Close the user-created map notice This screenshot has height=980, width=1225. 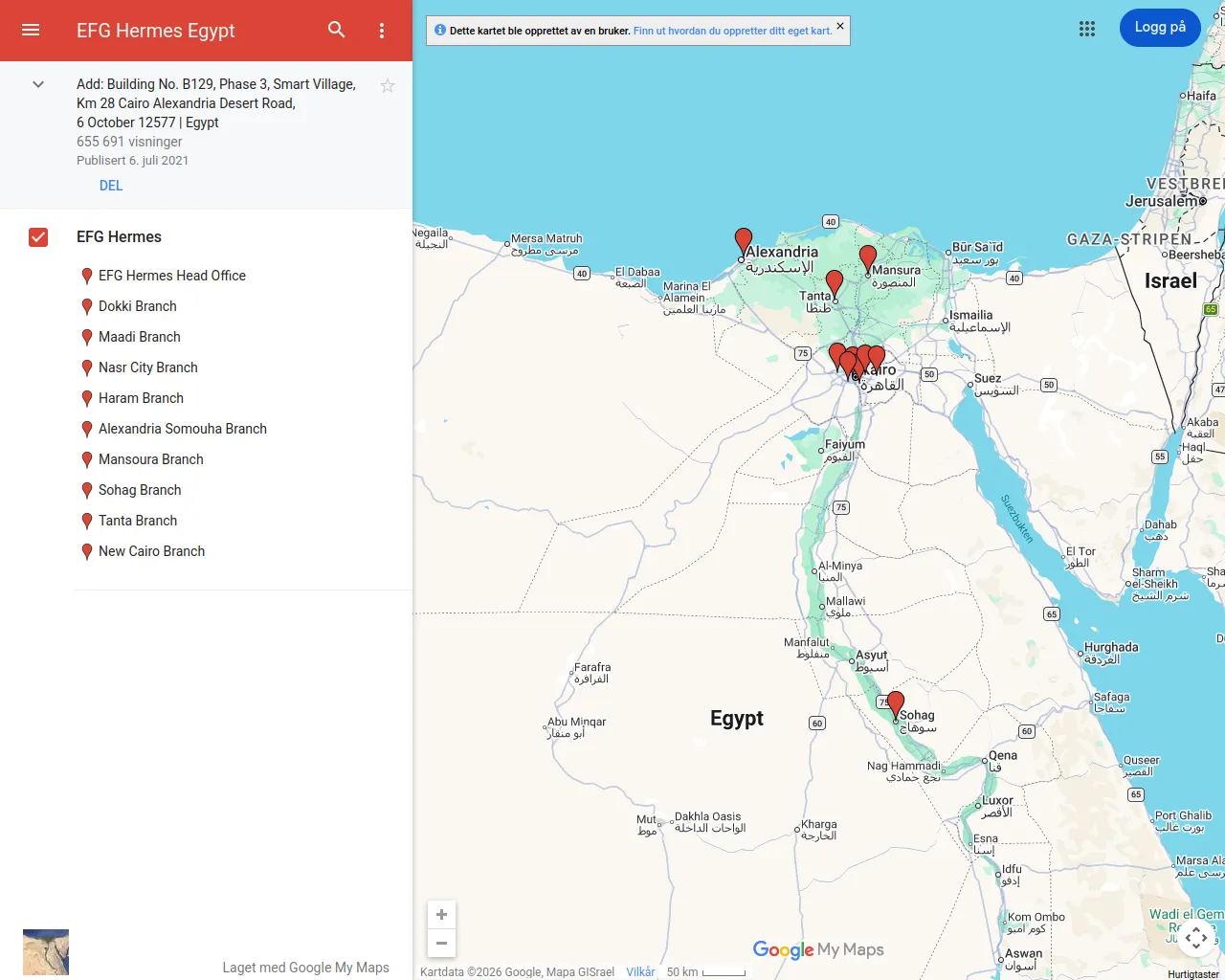pyautogui.click(x=840, y=26)
